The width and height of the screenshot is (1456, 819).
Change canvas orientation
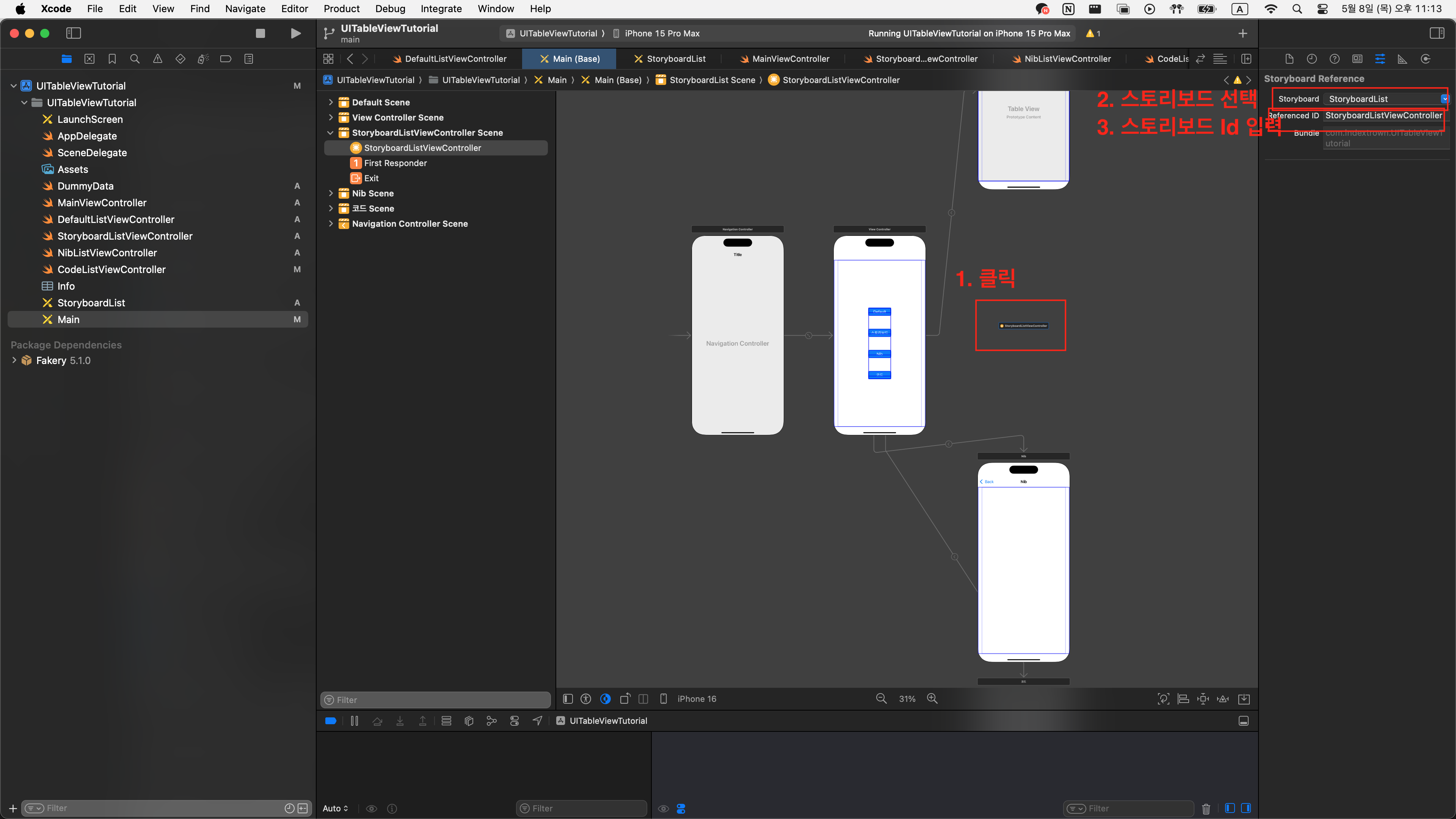tap(624, 698)
